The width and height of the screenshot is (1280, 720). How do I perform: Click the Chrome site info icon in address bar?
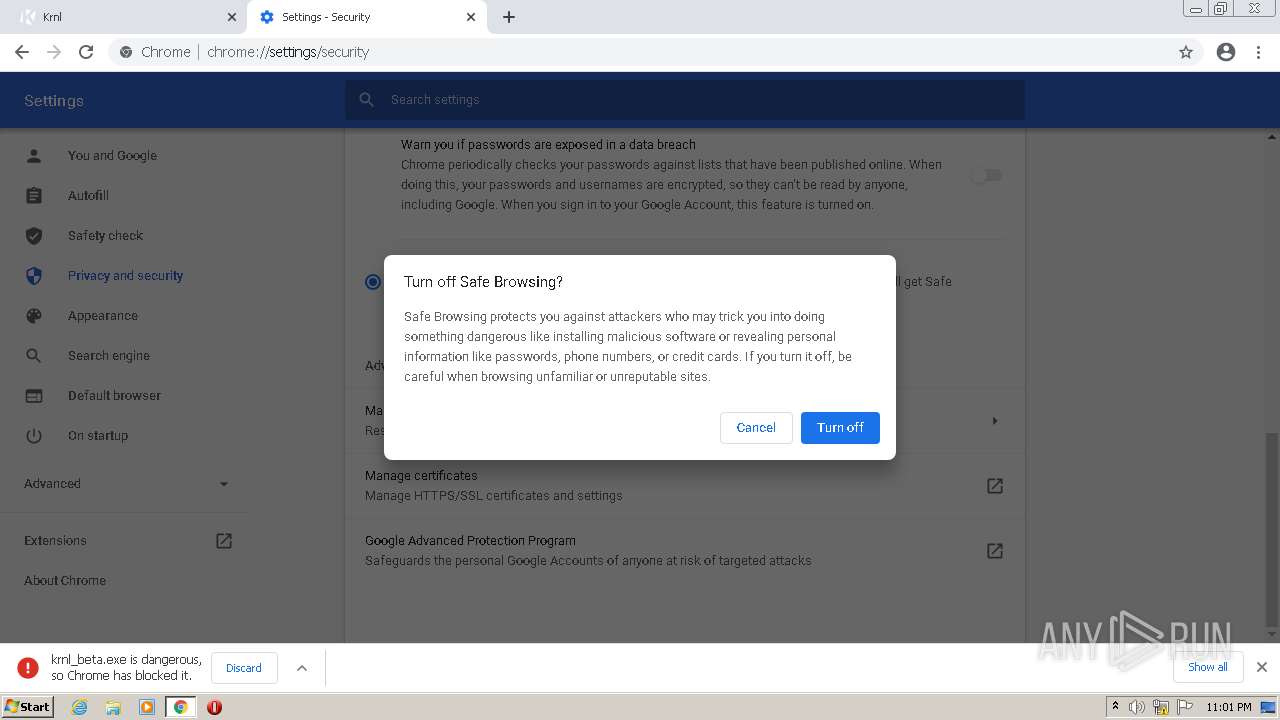[x=126, y=52]
